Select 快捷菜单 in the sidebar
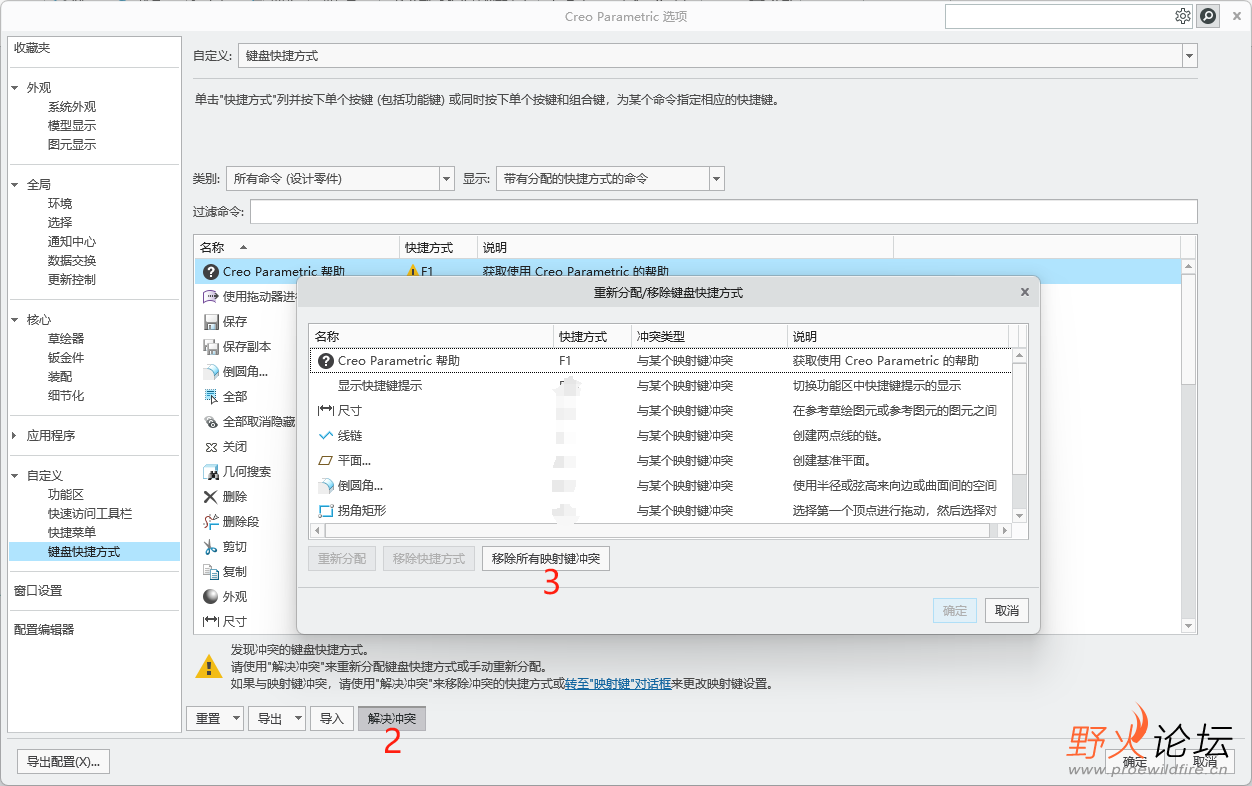Screen dimensions: 1252x786 click(x=72, y=533)
